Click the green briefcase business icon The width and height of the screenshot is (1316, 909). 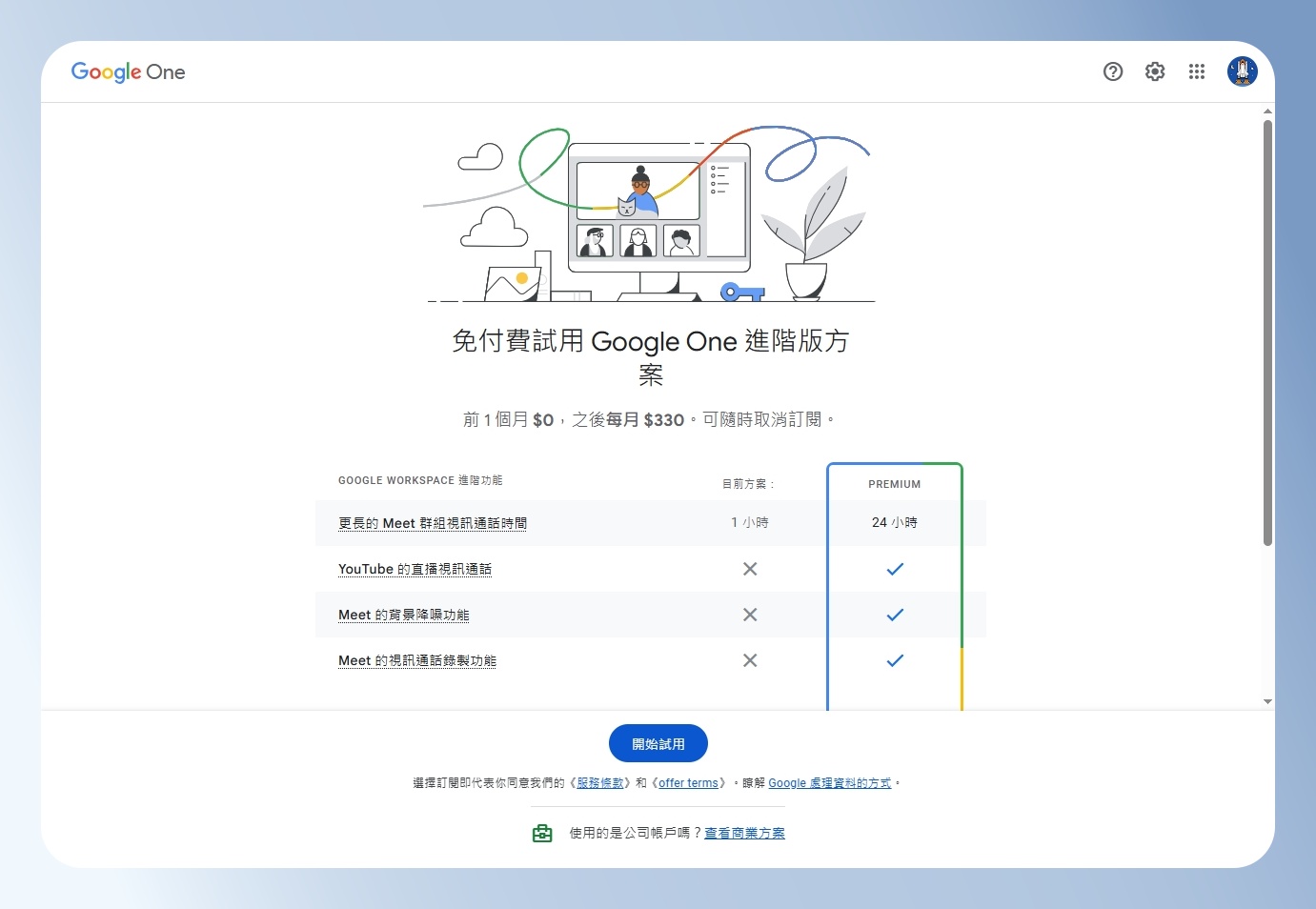542,833
